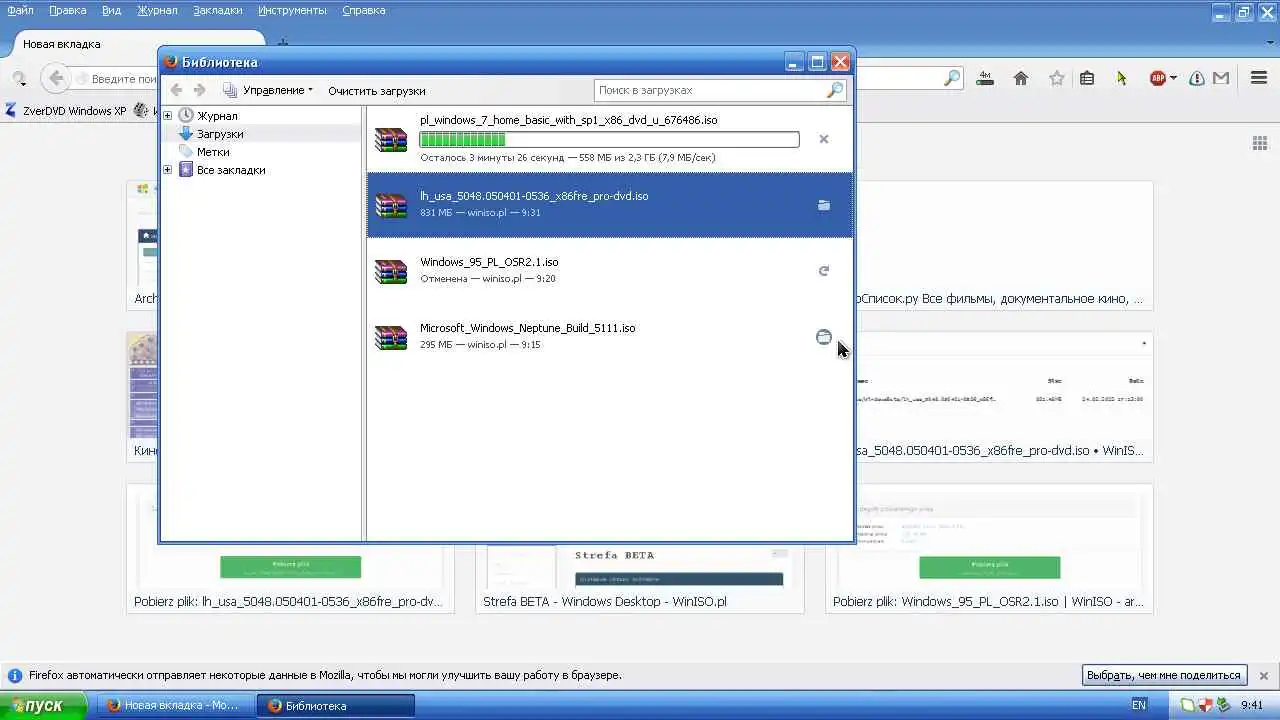Click the Windows_95_PL_OSR2.1 archive icon
The height and width of the screenshot is (720, 1280).
click(x=391, y=271)
